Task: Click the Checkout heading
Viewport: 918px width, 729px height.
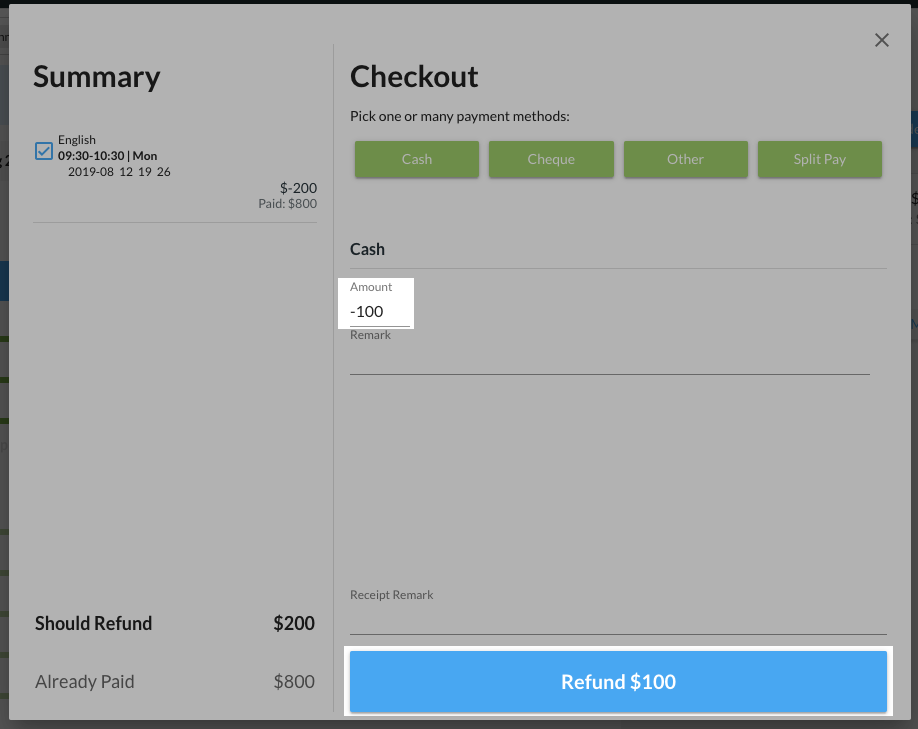Action: pyautogui.click(x=414, y=77)
